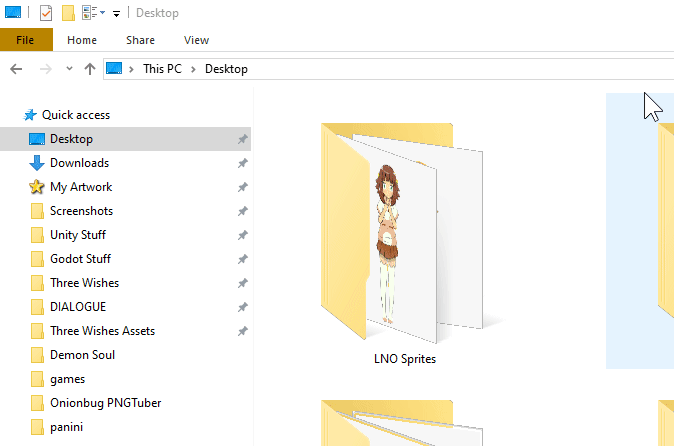Click the pin icon beside Screenshots
The height and width of the screenshot is (446, 674).
243,211
